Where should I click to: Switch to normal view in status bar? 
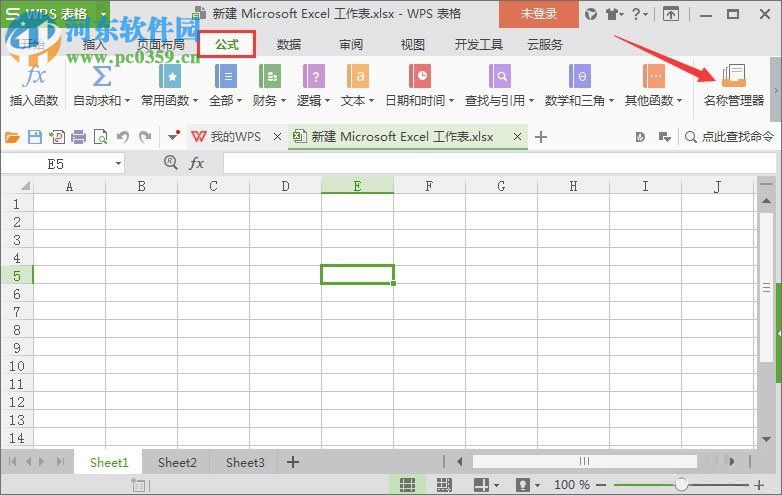407,485
